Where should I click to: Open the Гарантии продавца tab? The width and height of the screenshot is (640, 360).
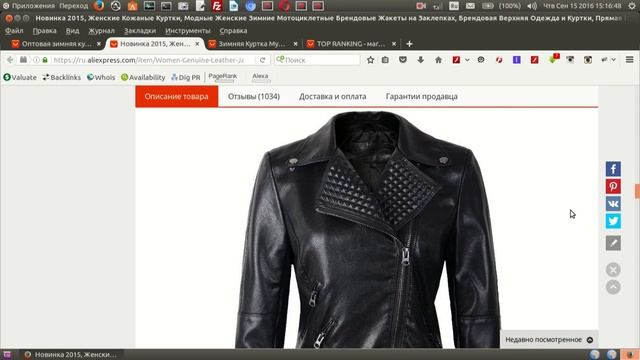point(421,97)
